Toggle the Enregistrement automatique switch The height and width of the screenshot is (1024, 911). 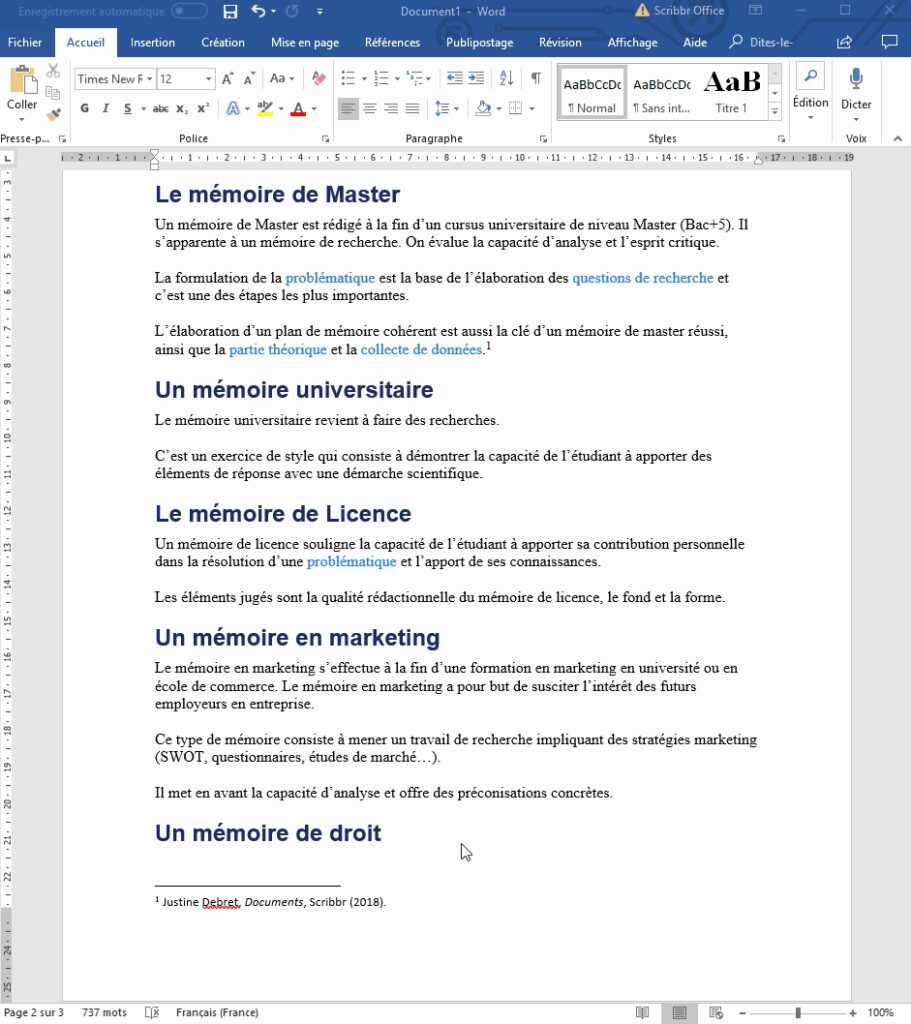(x=190, y=12)
